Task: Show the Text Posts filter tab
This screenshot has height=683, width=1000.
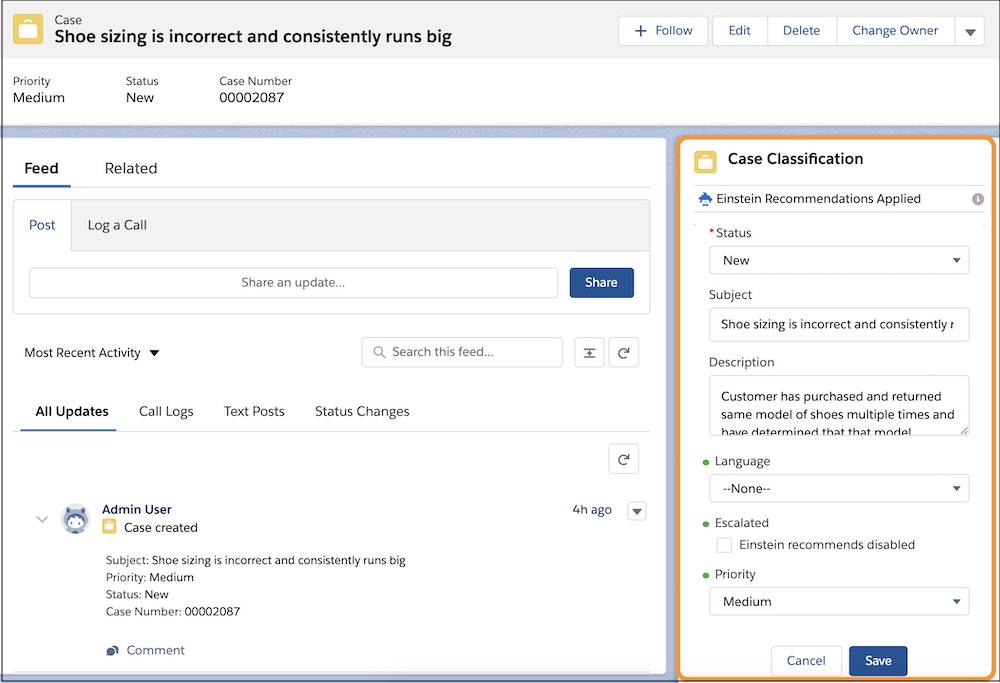Action: coord(254,411)
